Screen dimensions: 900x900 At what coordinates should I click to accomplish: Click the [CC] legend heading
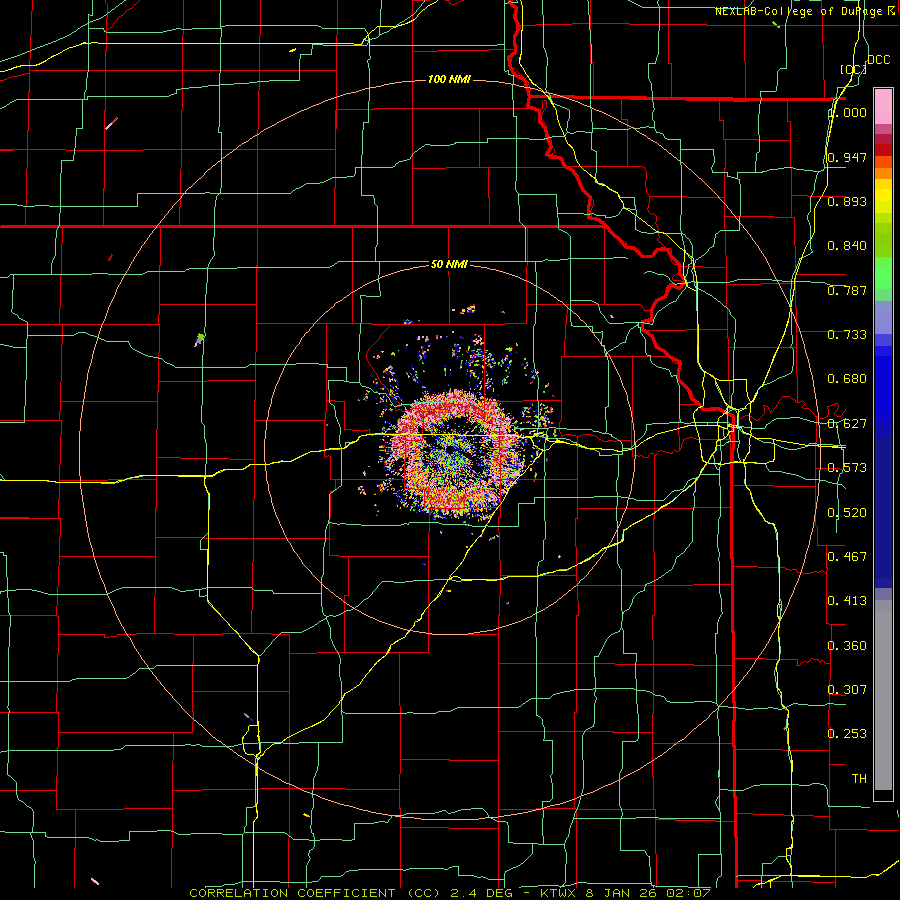pos(853,69)
